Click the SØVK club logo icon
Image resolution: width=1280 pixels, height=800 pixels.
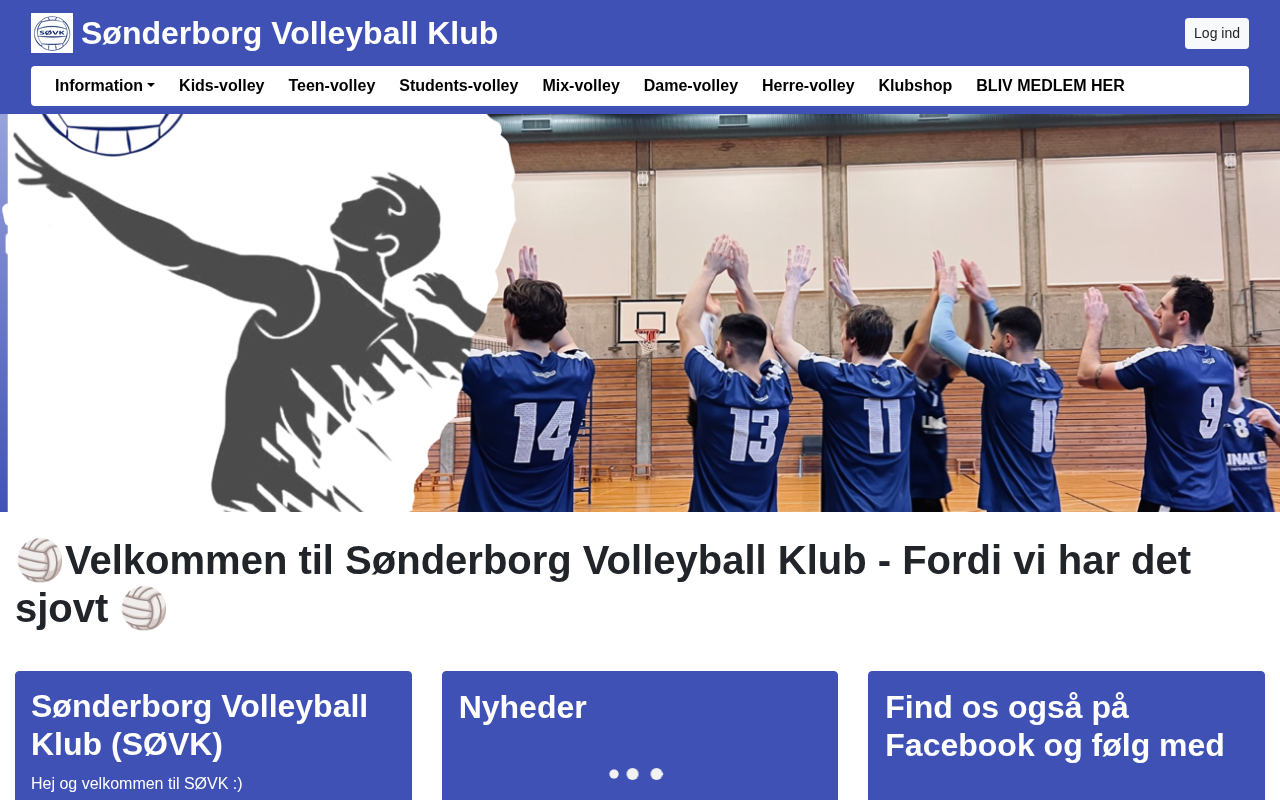click(x=52, y=33)
